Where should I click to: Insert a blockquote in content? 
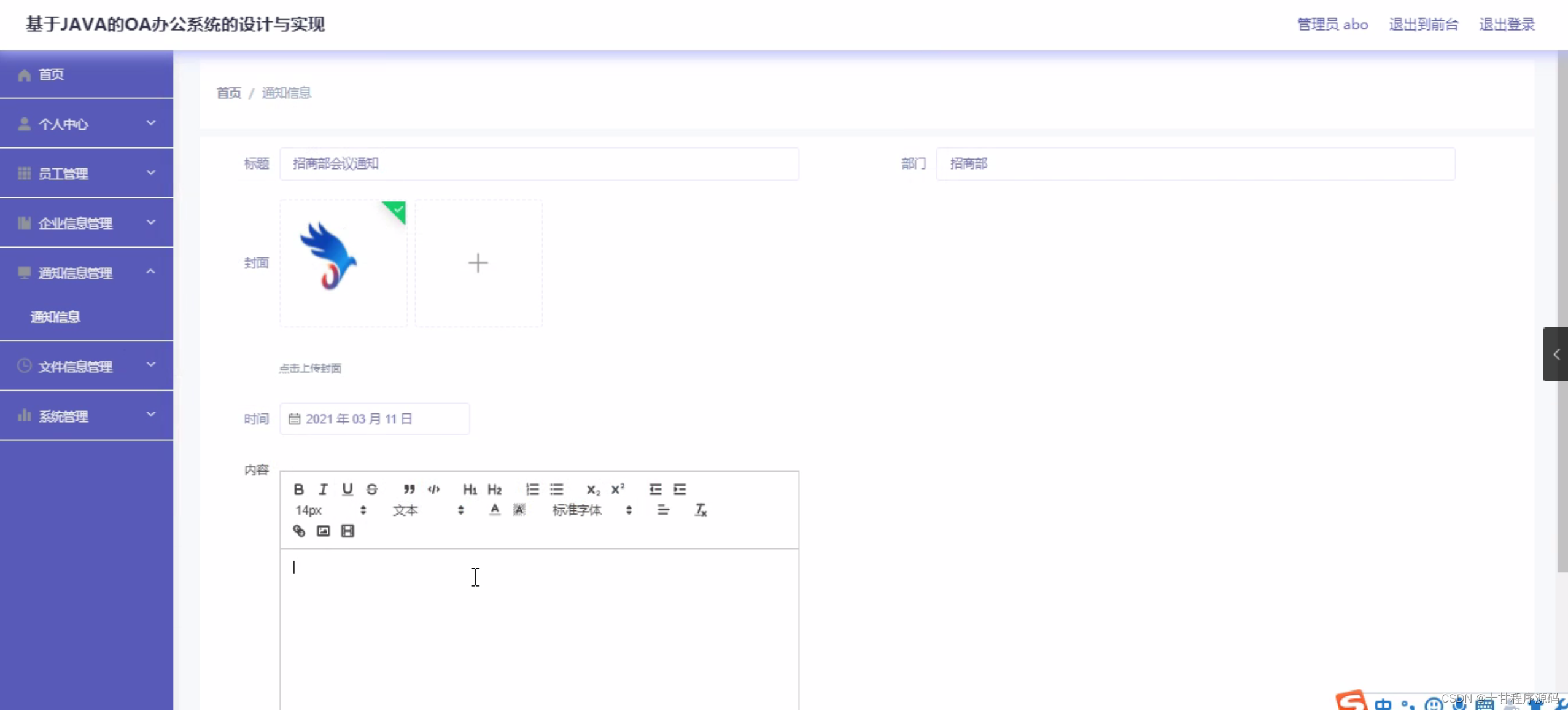coord(409,489)
